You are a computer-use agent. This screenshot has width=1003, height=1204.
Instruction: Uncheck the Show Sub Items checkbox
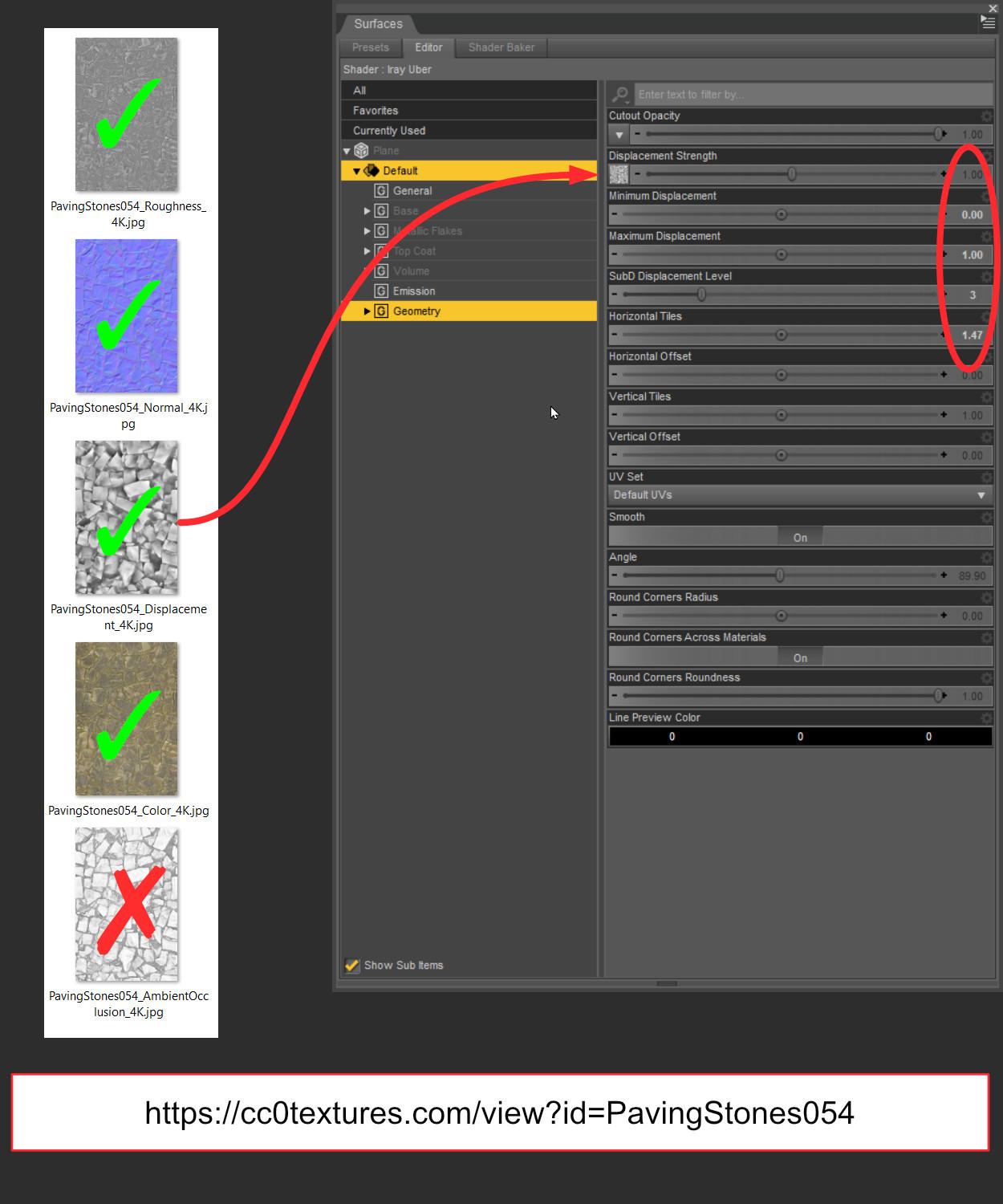tap(351, 966)
